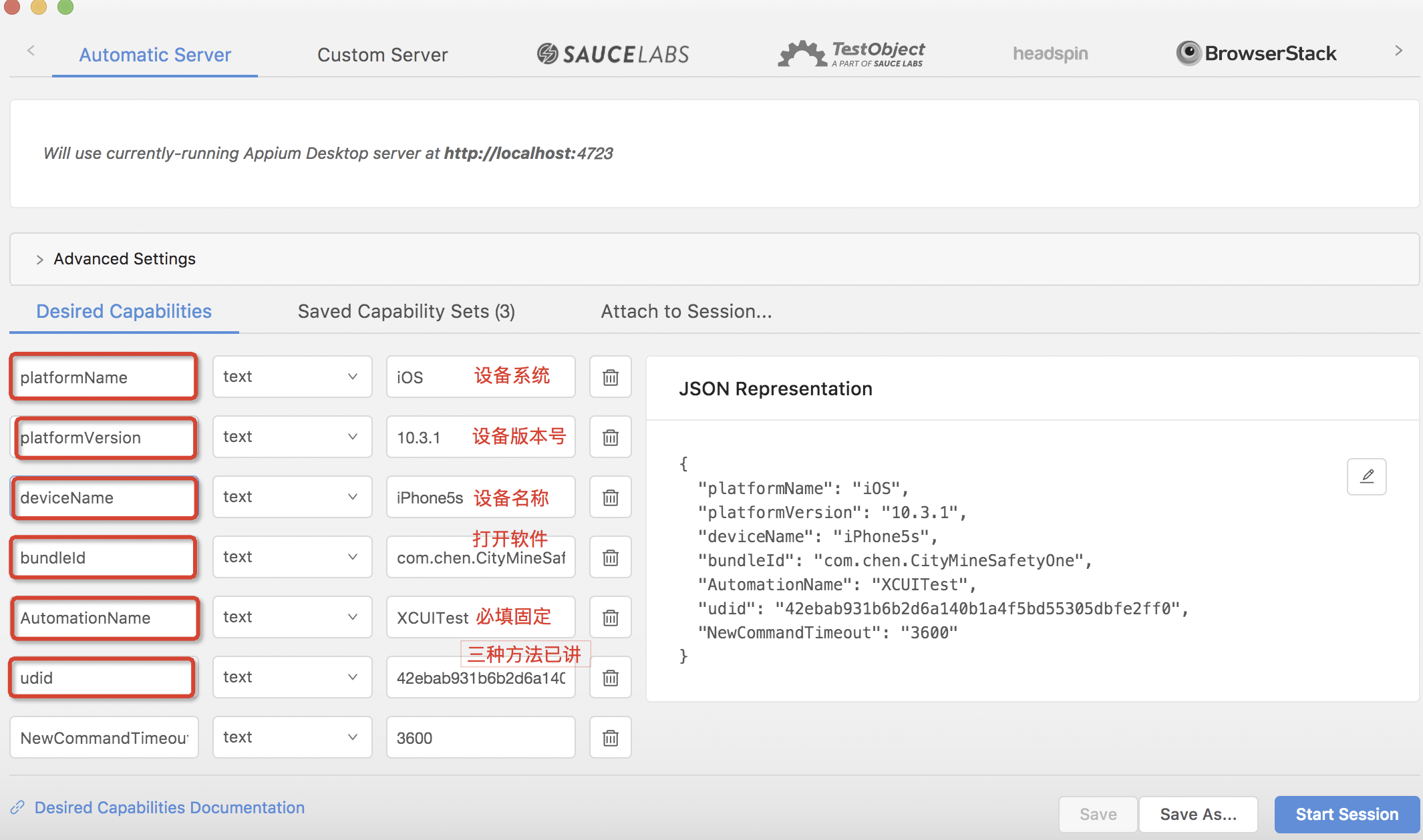Click the http://localhost:4723 server text
Image resolution: width=1423 pixels, height=840 pixels.
coord(528,153)
